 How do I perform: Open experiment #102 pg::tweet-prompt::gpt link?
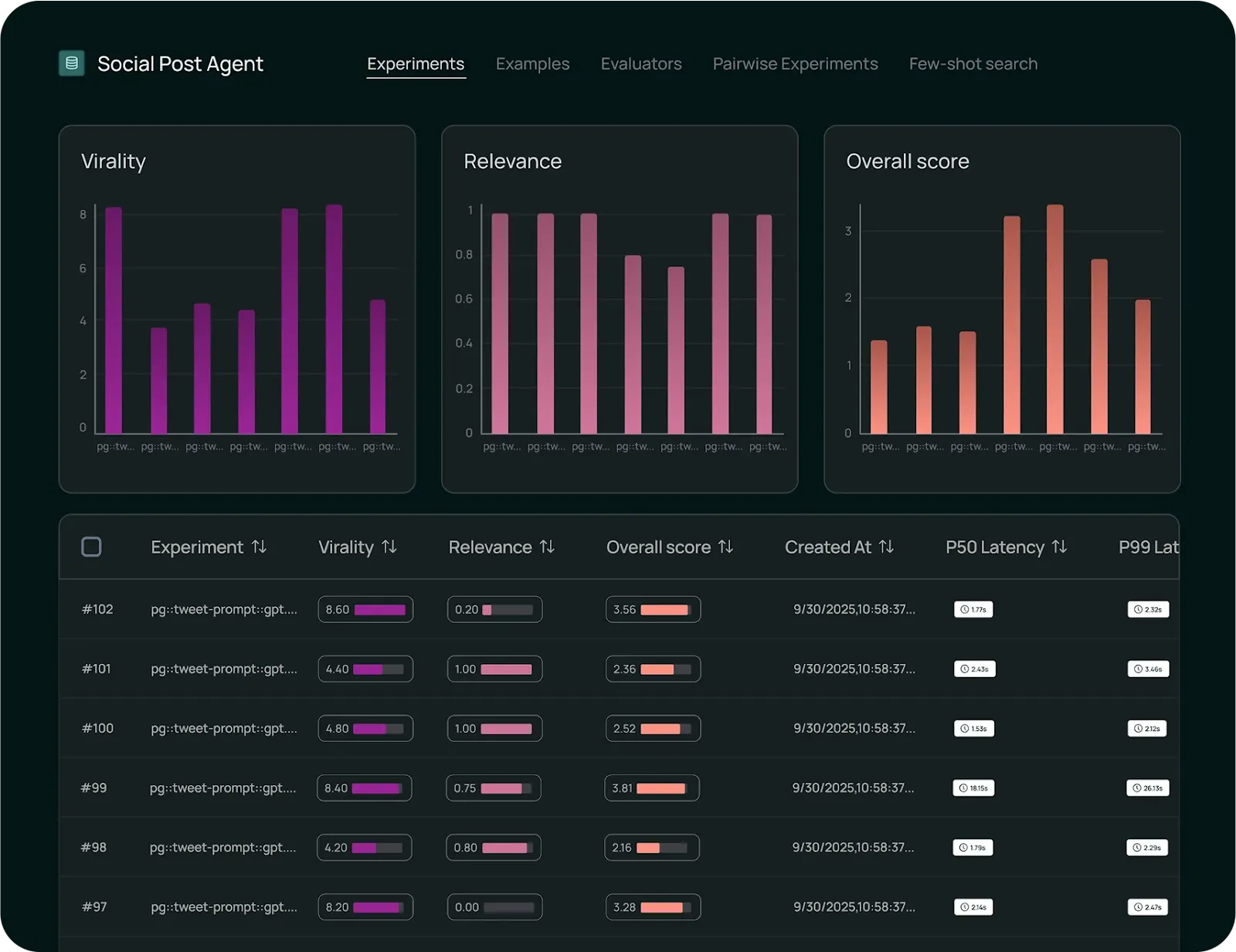pos(223,609)
